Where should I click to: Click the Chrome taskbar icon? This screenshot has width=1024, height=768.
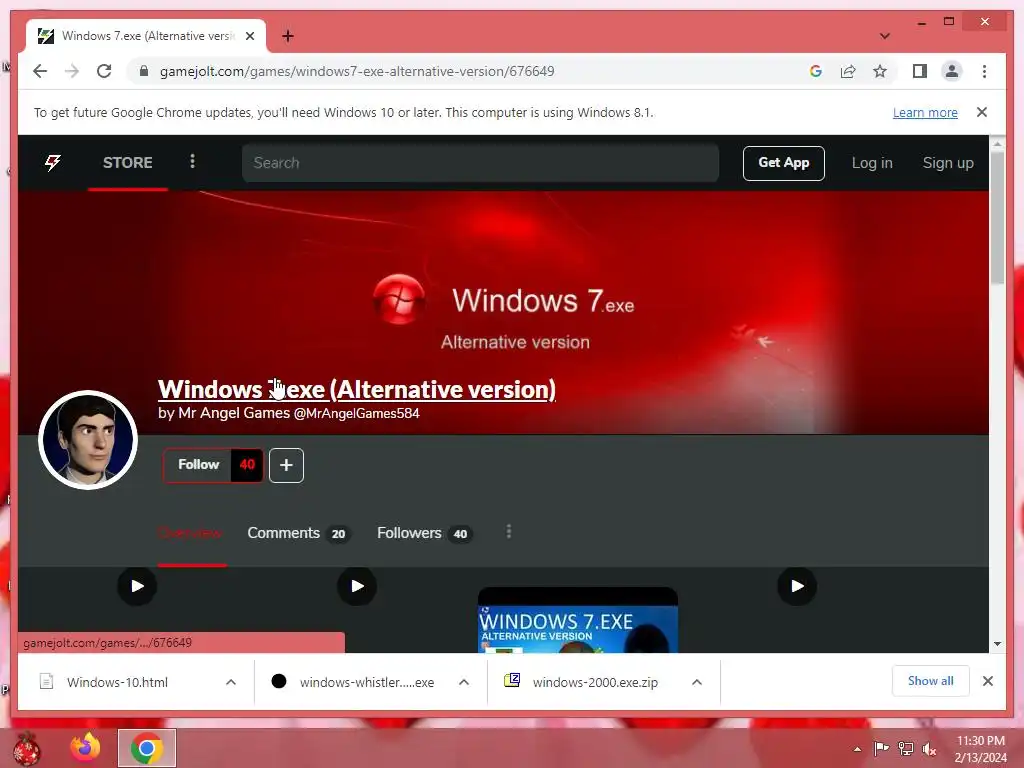[147, 748]
